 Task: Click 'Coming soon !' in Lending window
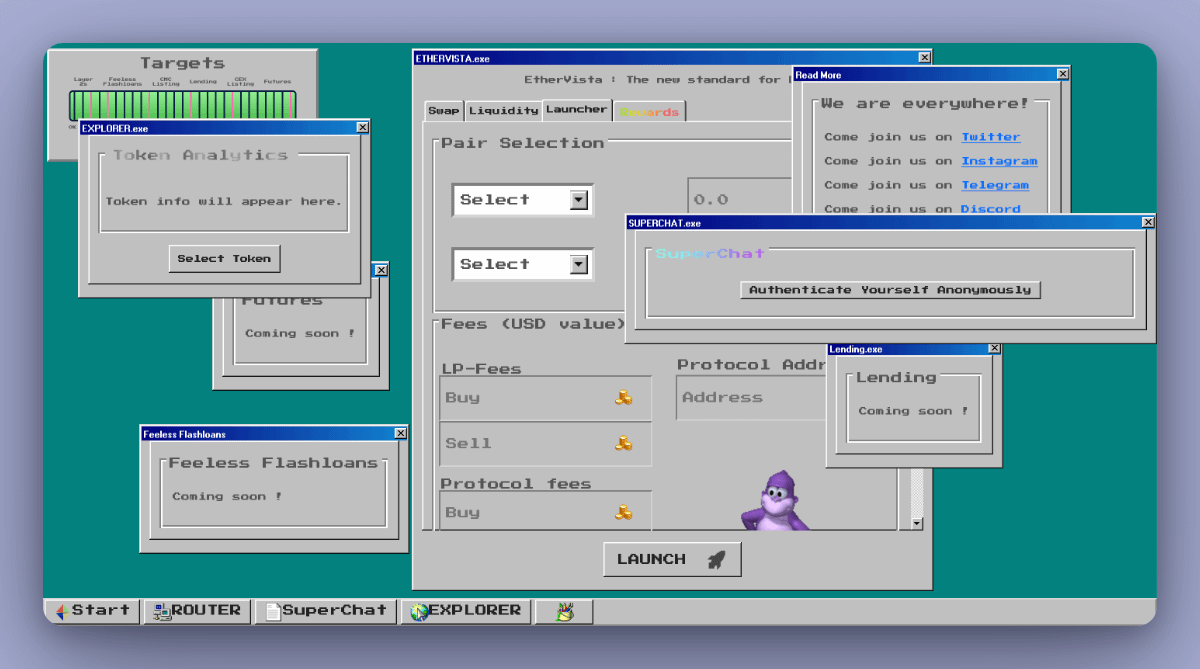point(913,411)
